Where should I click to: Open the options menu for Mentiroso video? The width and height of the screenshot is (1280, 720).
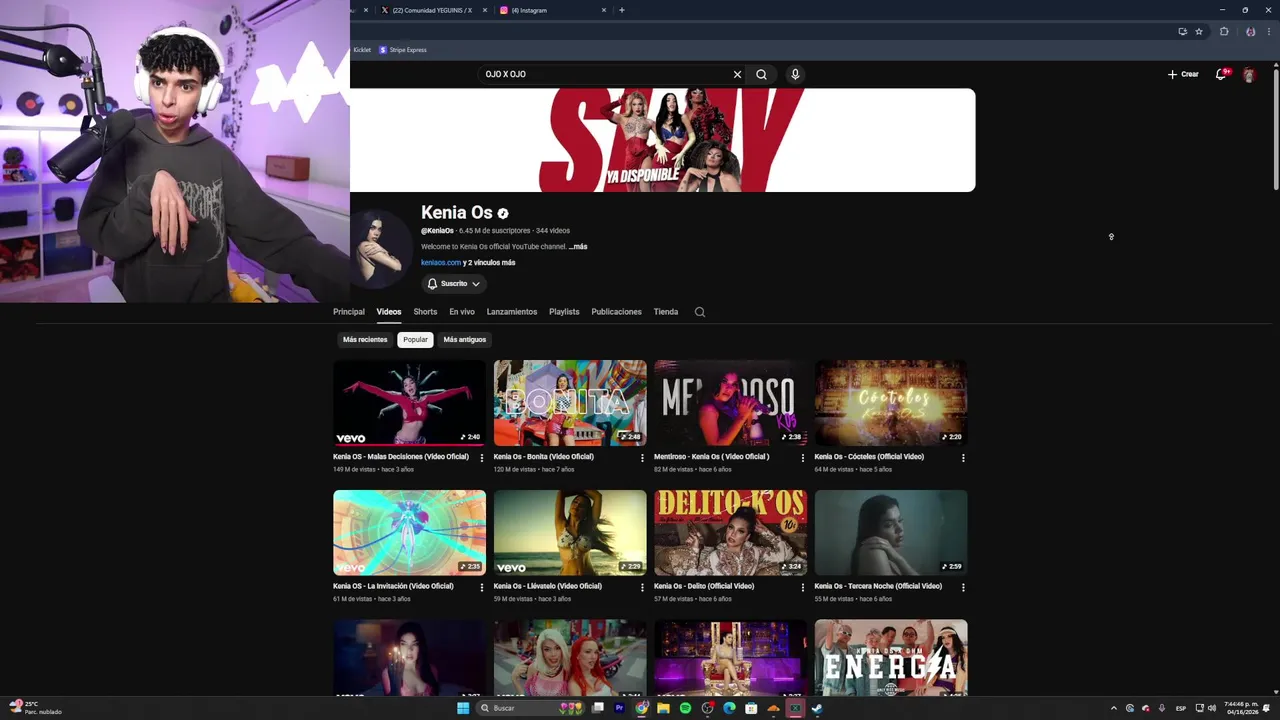pos(803,458)
